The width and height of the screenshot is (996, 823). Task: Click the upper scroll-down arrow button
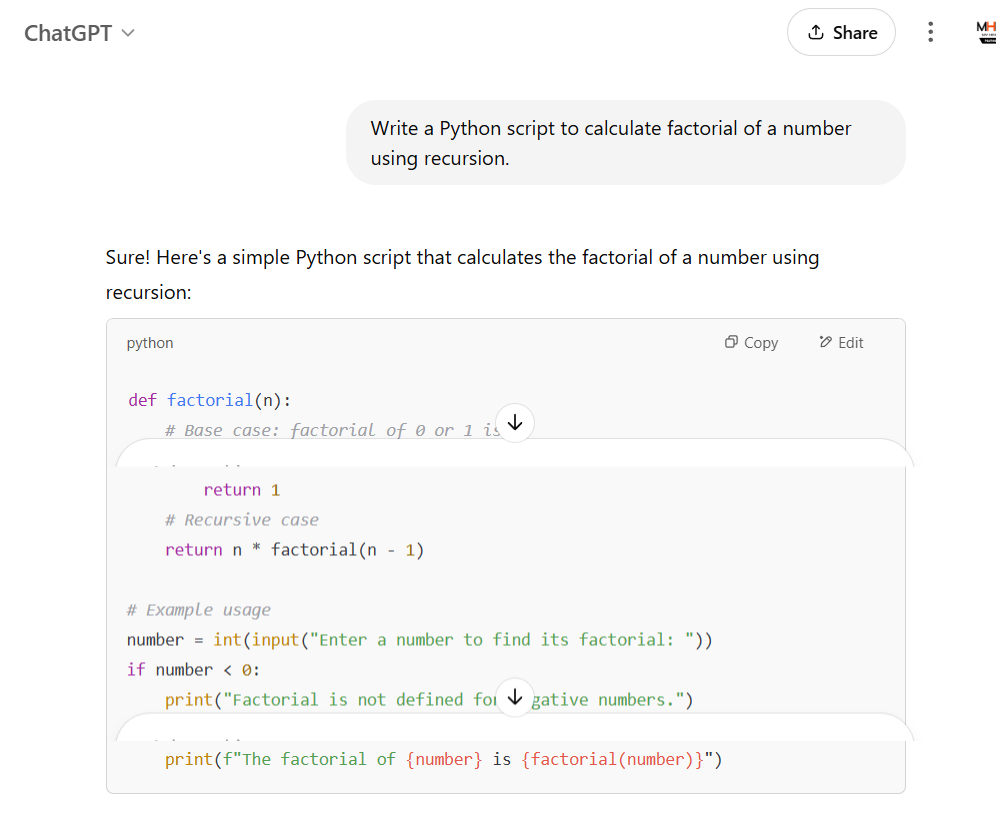pos(515,422)
